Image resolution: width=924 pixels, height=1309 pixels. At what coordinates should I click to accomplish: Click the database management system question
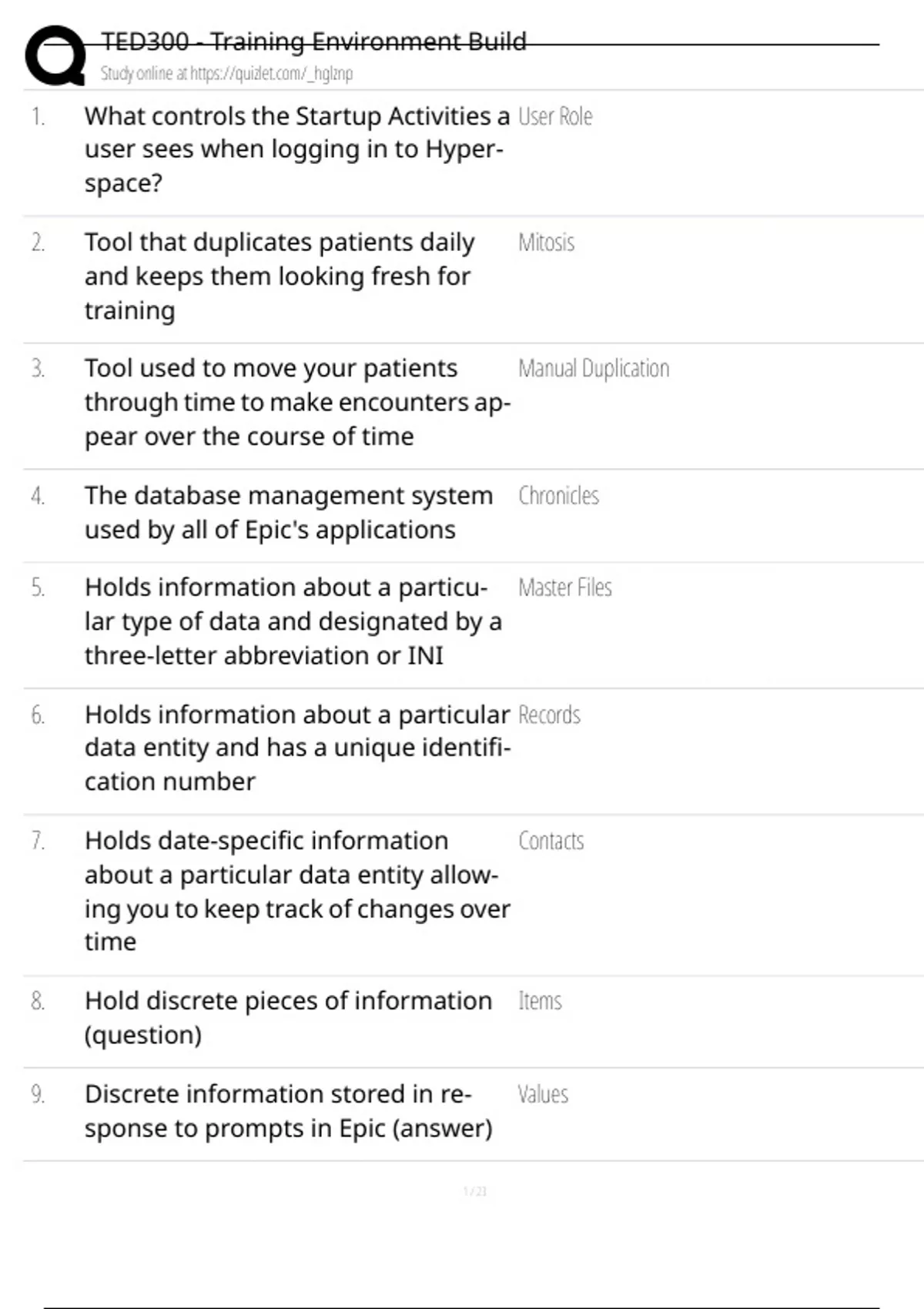(x=289, y=513)
